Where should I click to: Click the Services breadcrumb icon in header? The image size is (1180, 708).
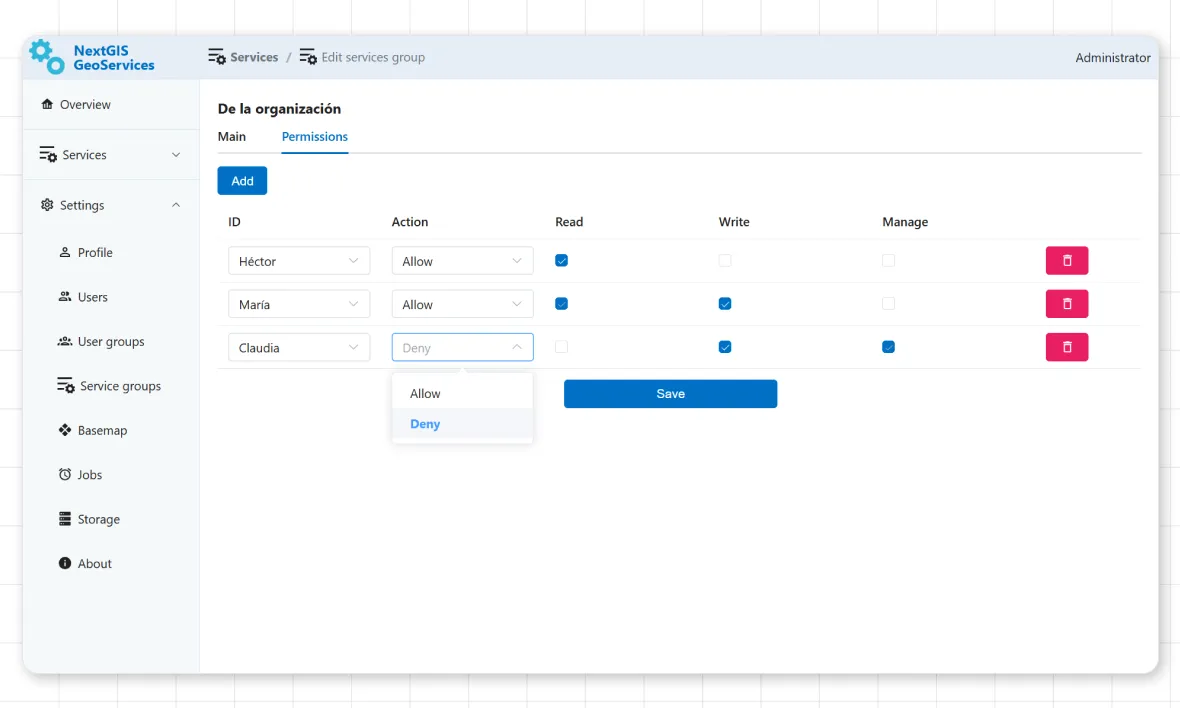tap(217, 56)
